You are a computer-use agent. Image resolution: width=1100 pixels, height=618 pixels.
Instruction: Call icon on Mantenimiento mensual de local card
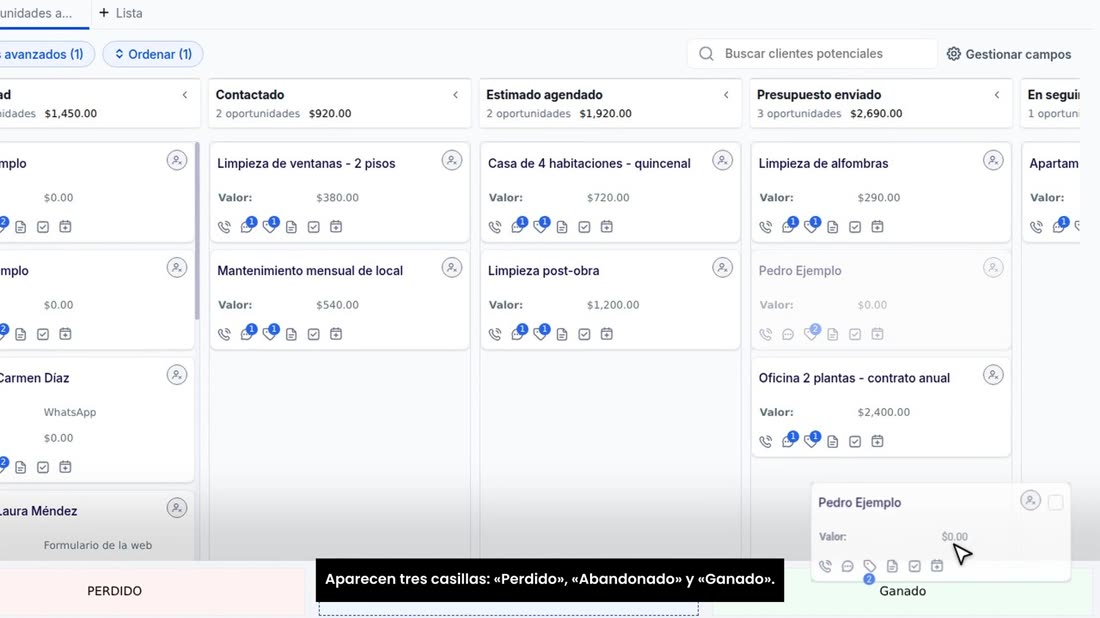(x=224, y=335)
